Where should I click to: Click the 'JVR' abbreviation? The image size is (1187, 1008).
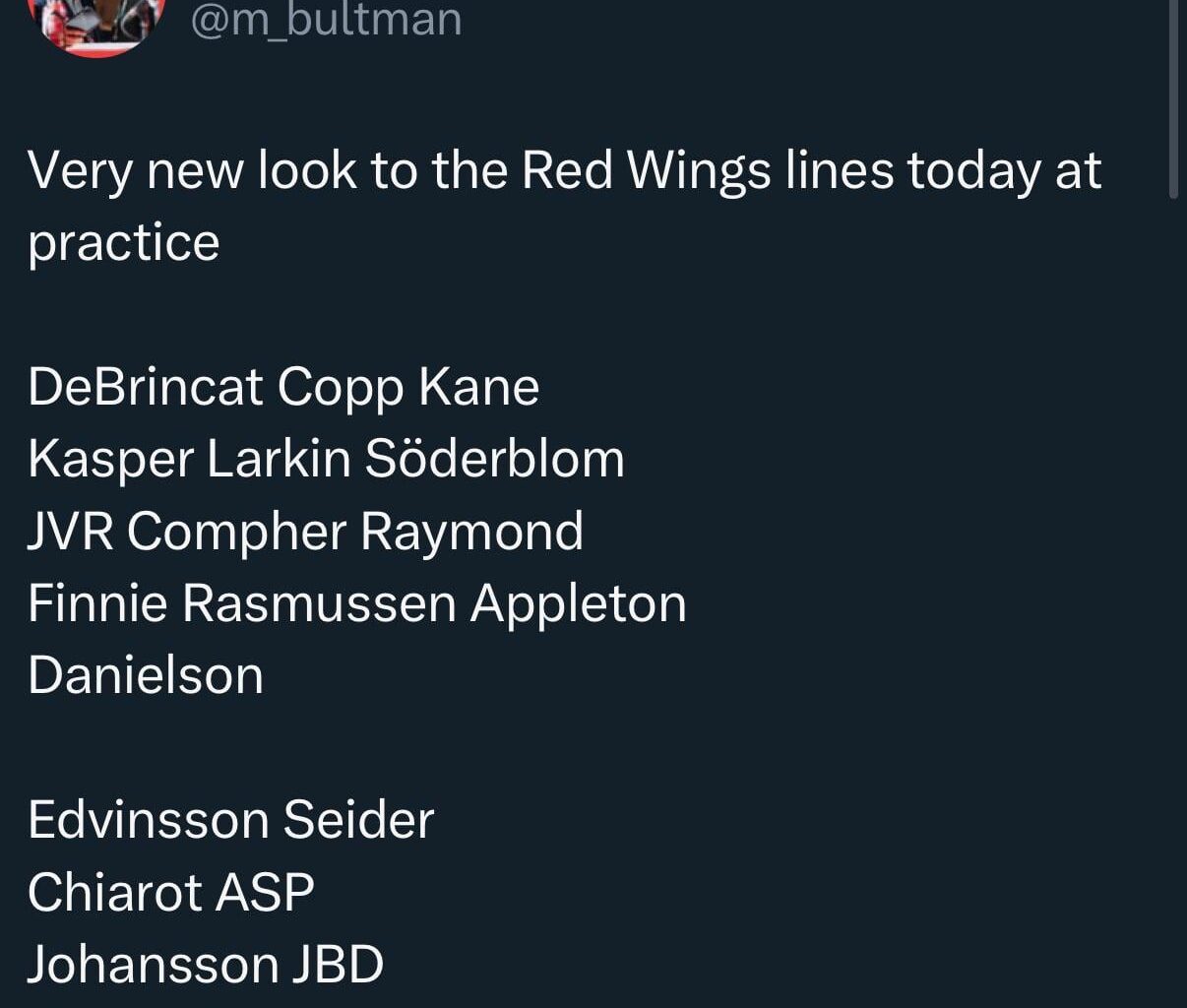coord(71,531)
